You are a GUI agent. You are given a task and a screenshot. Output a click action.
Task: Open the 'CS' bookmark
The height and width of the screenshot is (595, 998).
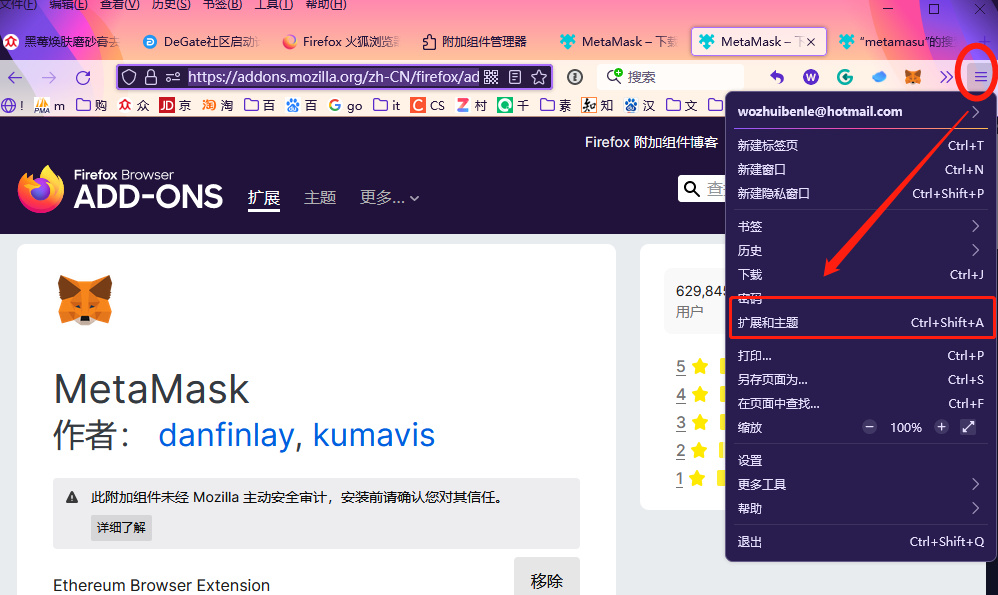point(428,105)
